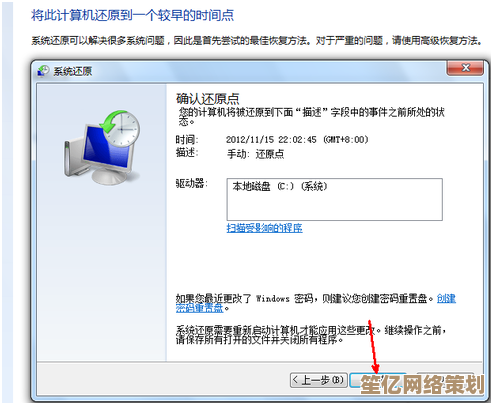
Task: Open the 扫描受影响的程序 link
Action: point(264,228)
